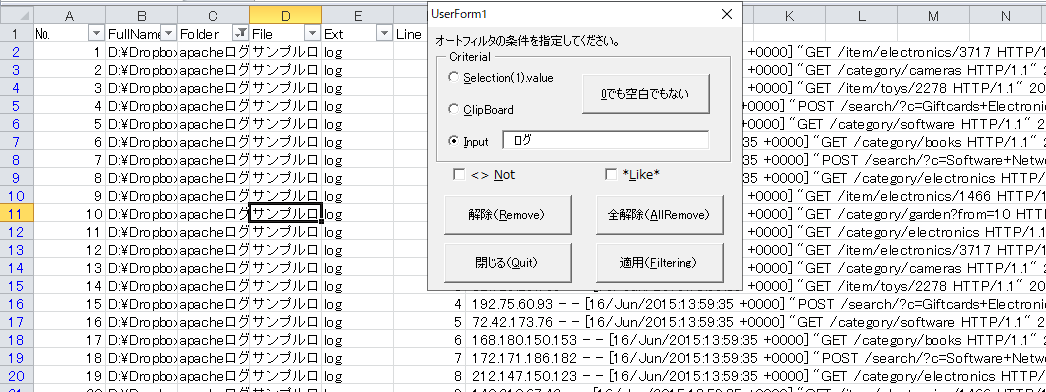Click the 全解除(AllRemove) button
The height and width of the screenshot is (392, 1046).
(x=659, y=215)
